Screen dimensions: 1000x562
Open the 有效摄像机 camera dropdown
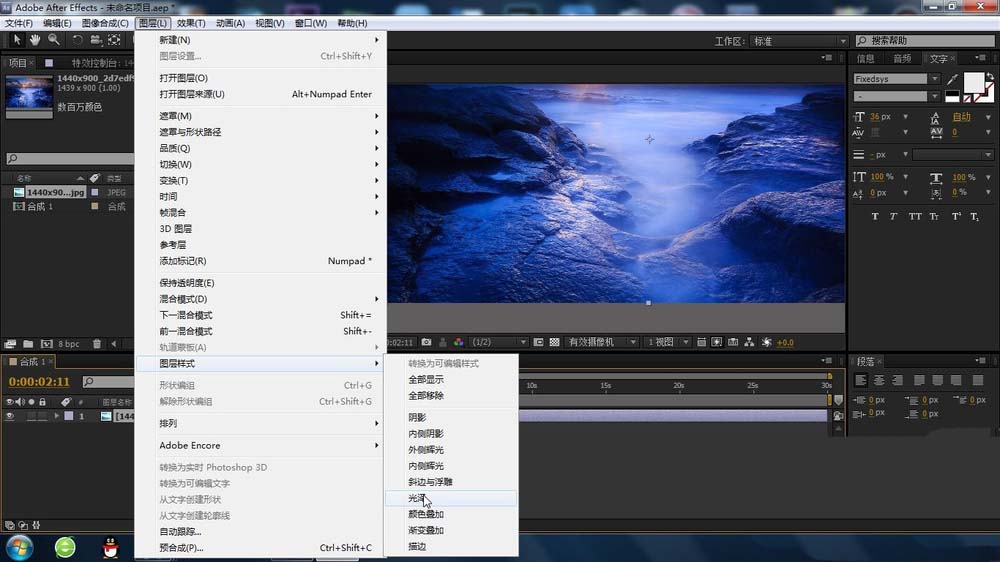(x=601, y=342)
